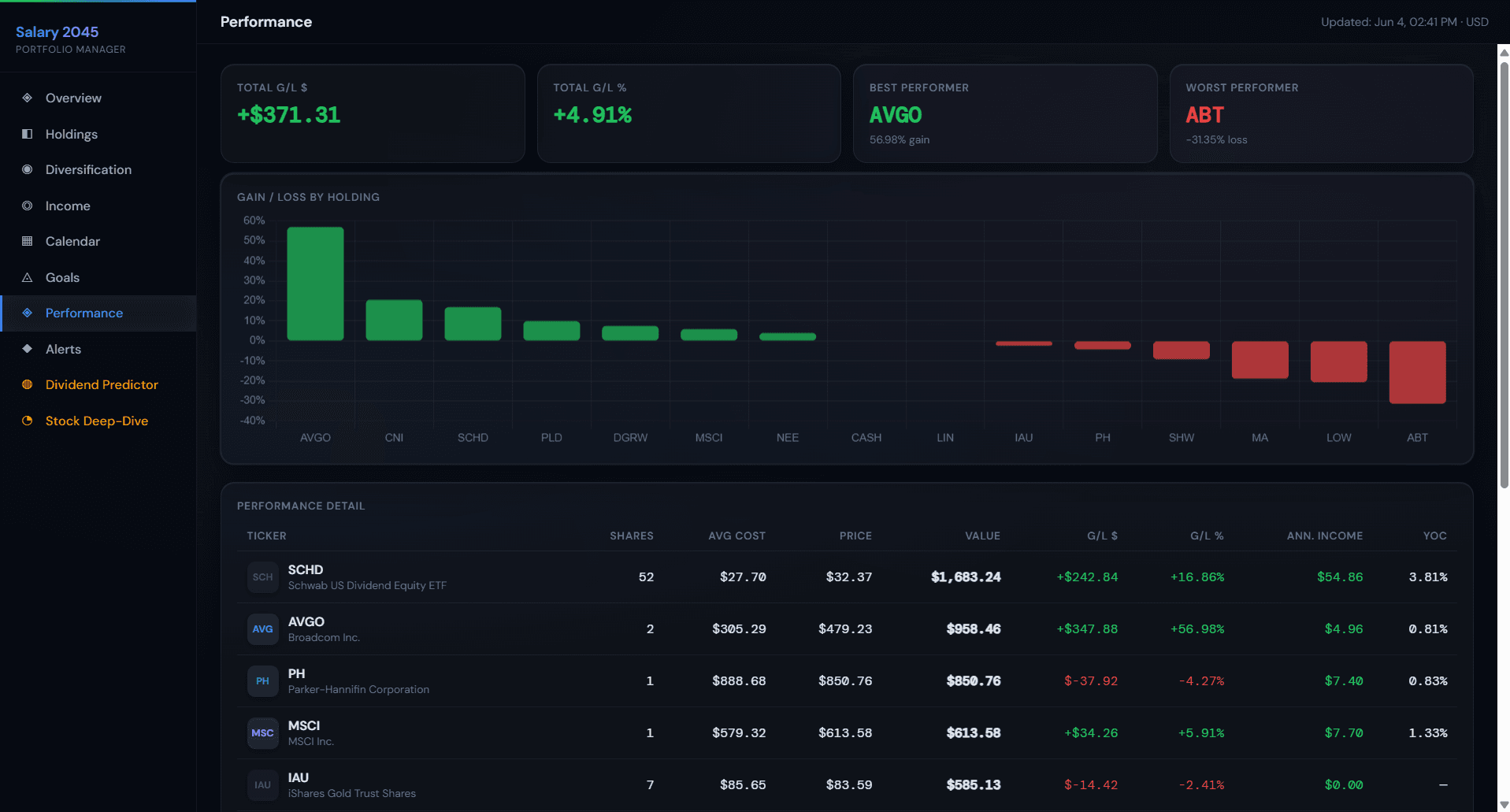Sort table by Shares column header
This screenshot has width=1510, height=812.
coord(632,536)
